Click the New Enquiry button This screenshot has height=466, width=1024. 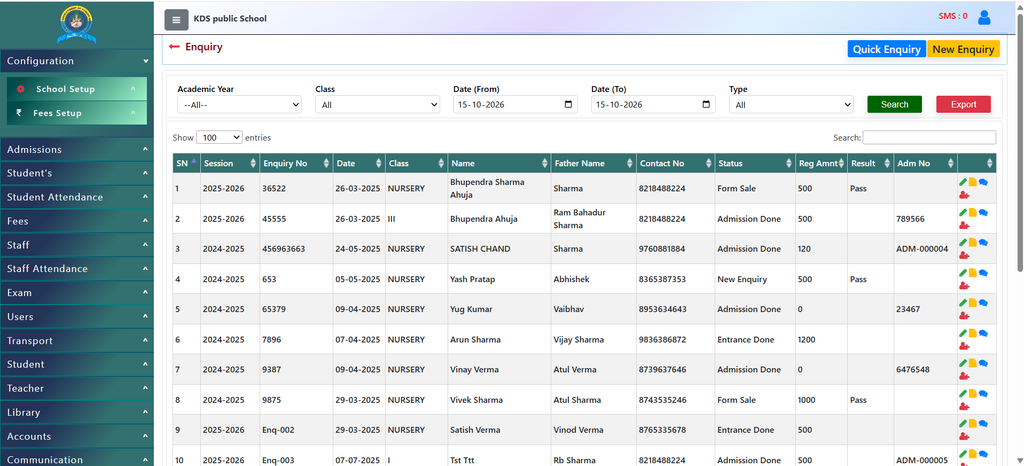(963, 49)
